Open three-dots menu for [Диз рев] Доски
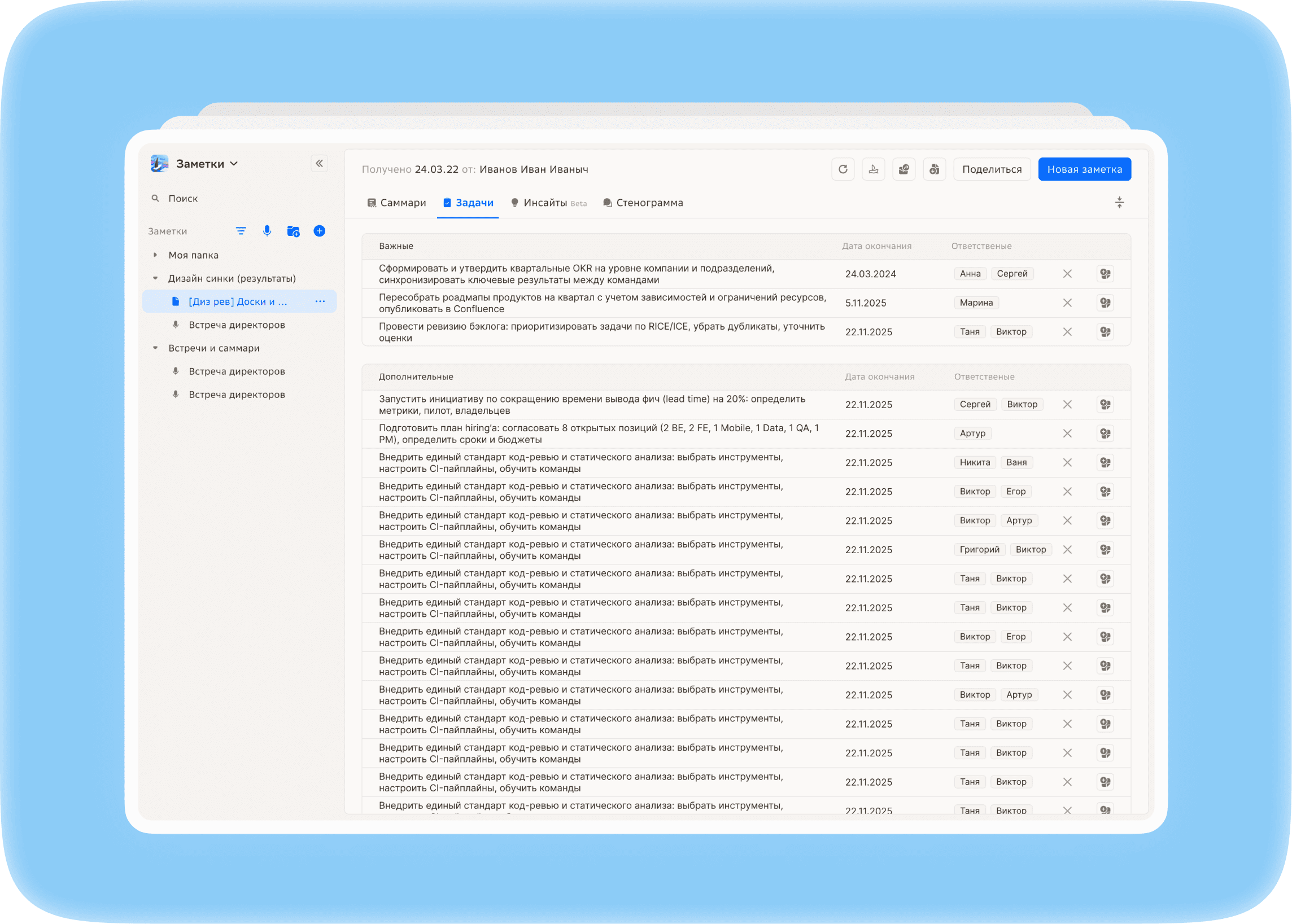Viewport: 1292px width, 924px height. [x=320, y=301]
